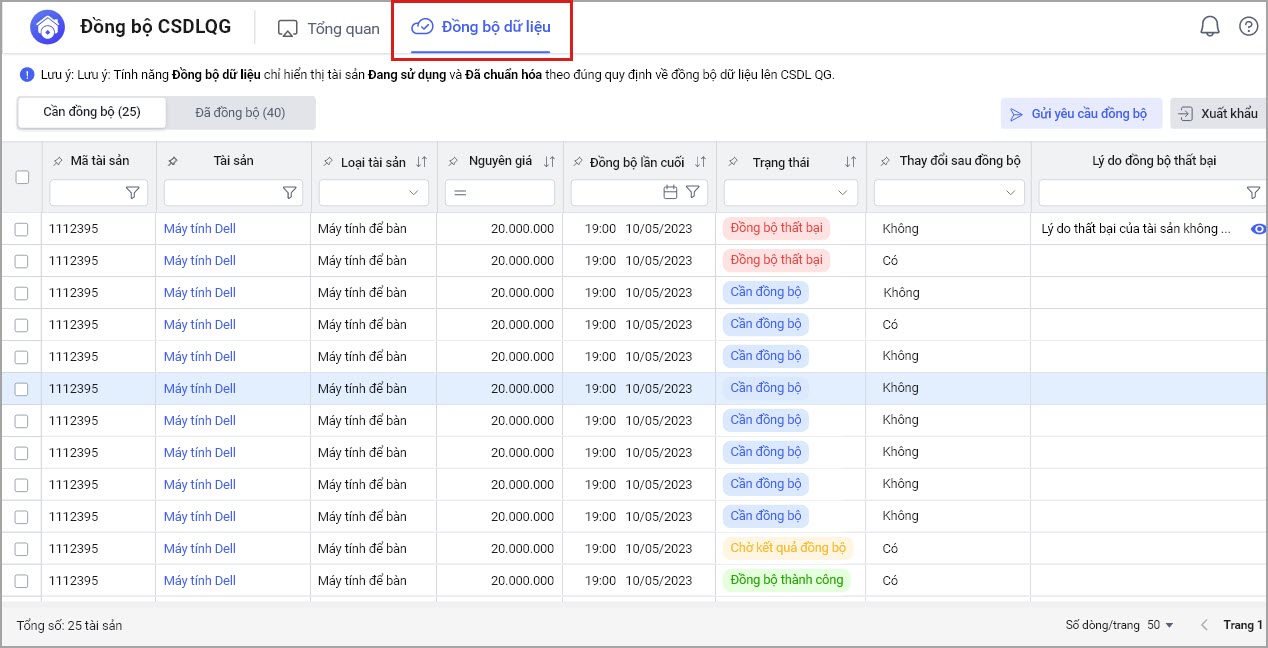
Task: Change rows per page dropdown showing 50
Action: coord(1160,625)
